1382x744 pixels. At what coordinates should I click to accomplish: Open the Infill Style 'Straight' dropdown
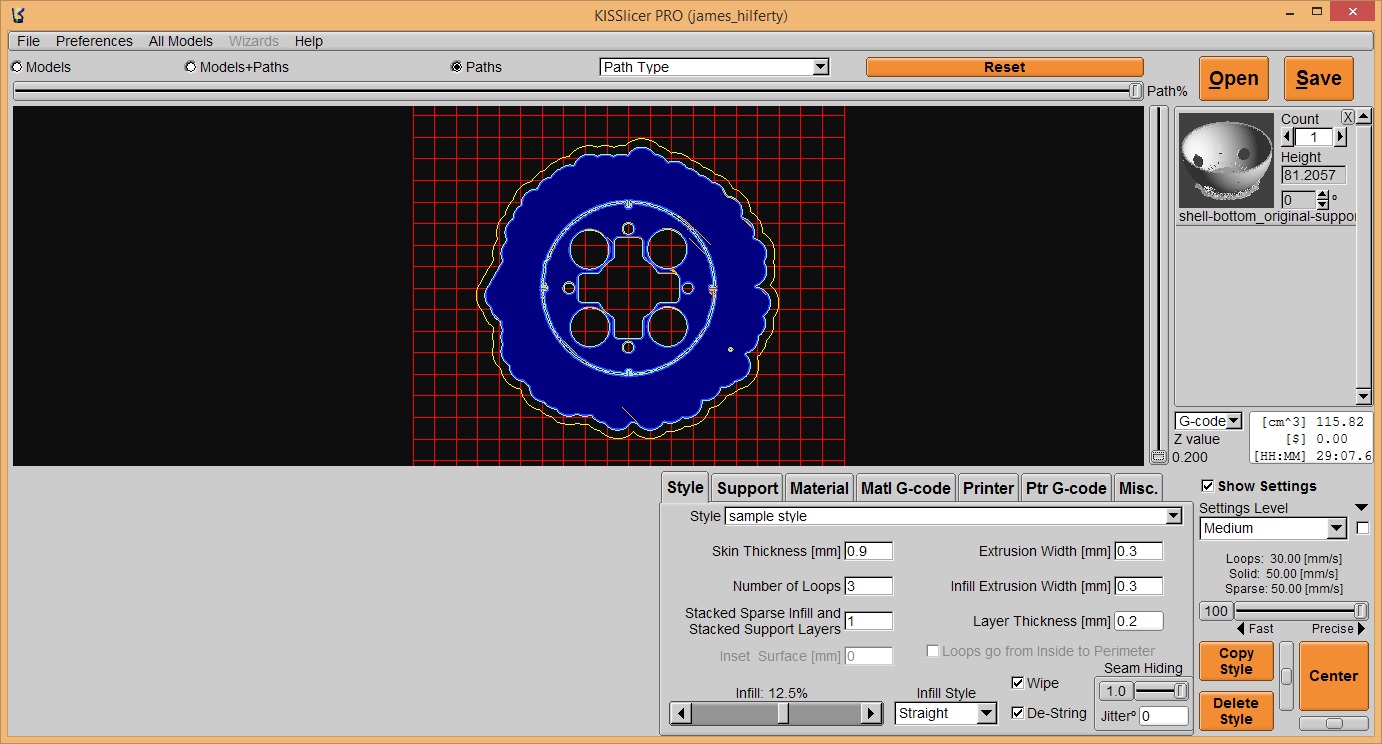point(946,713)
